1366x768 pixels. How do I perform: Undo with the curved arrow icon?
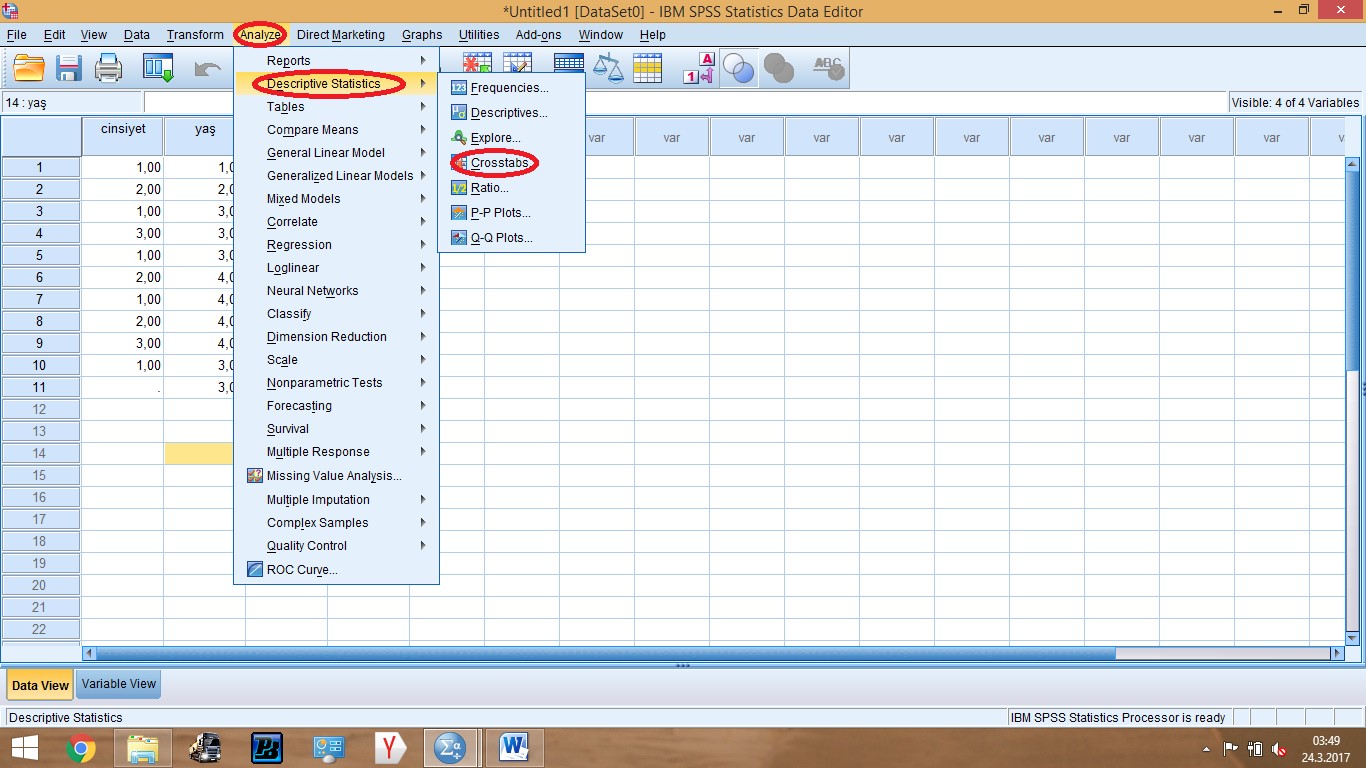click(207, 68)
